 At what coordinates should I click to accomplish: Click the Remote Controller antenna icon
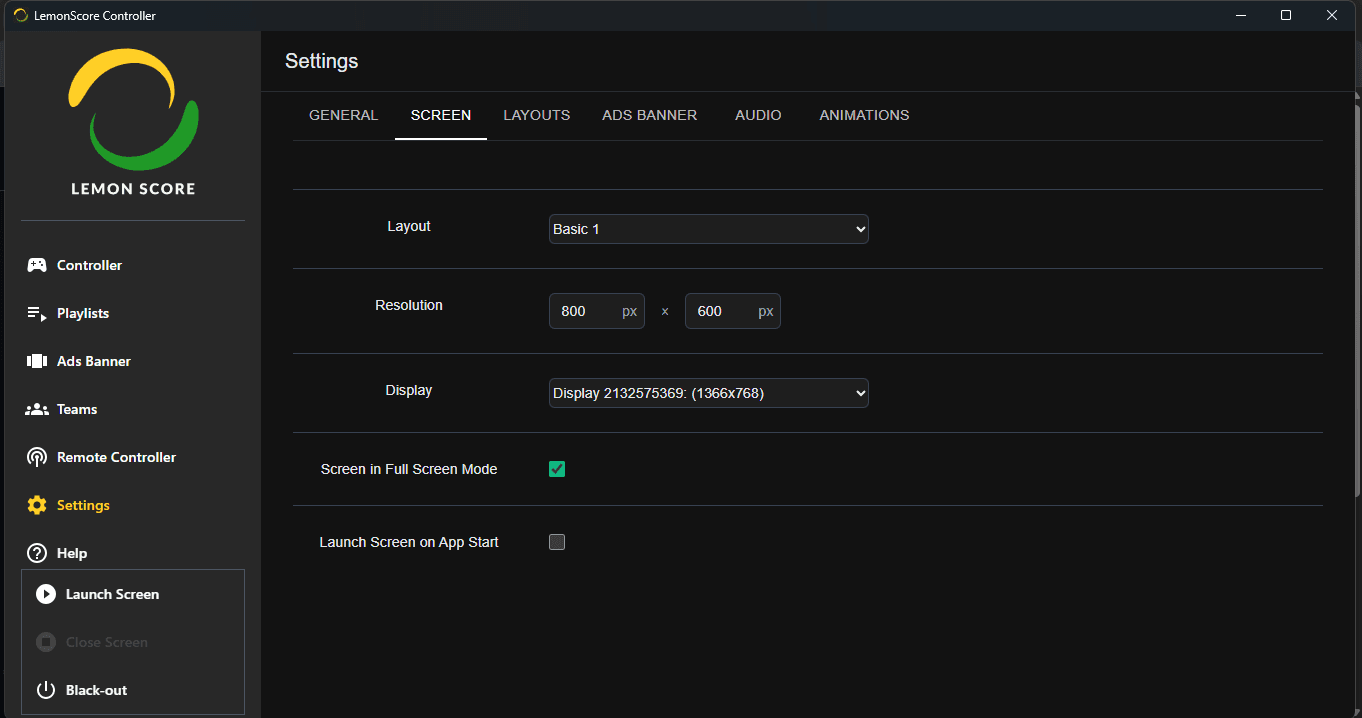click(37, 457)
